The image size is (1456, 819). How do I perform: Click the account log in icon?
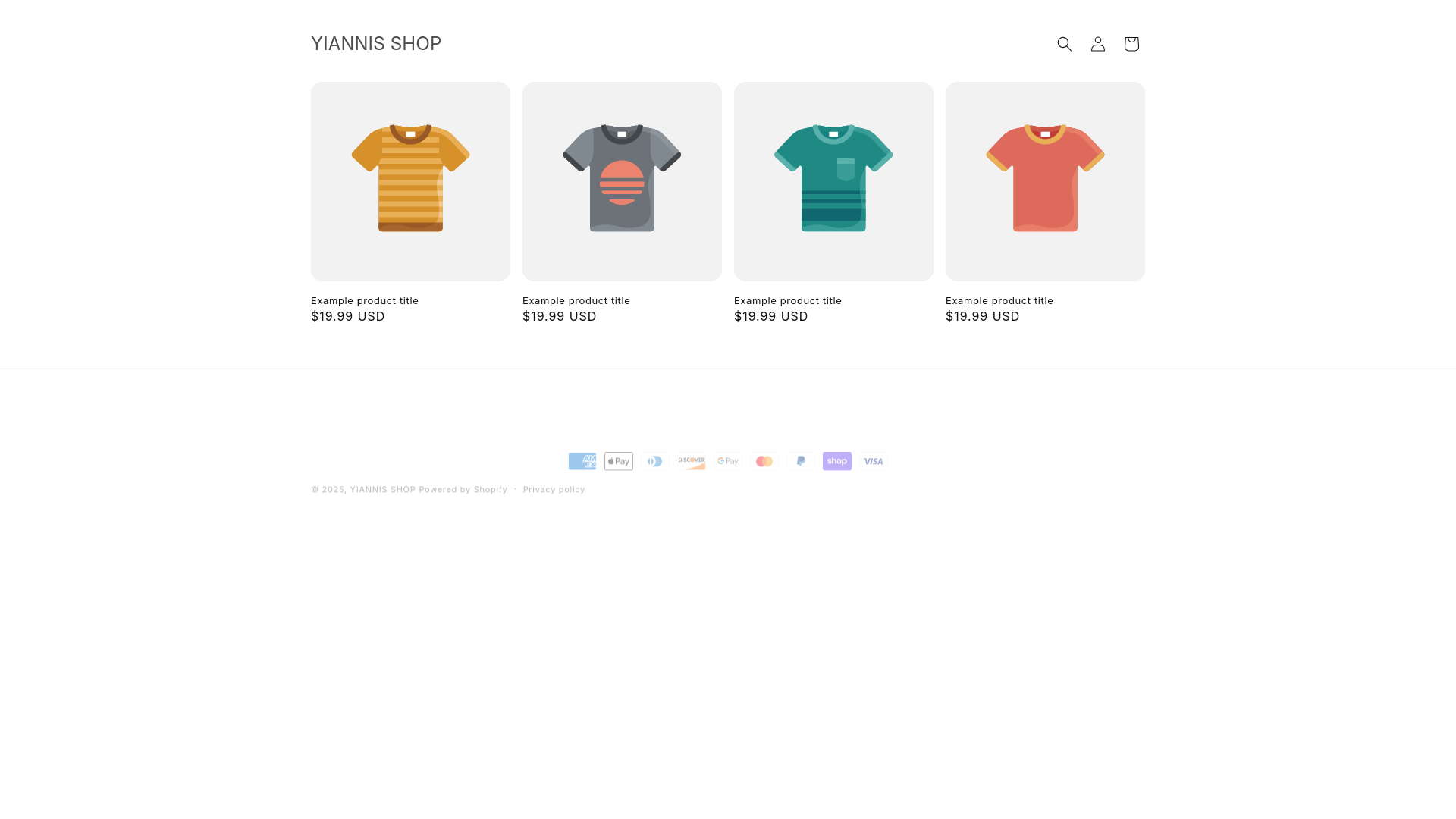(x=1097, y=44)
